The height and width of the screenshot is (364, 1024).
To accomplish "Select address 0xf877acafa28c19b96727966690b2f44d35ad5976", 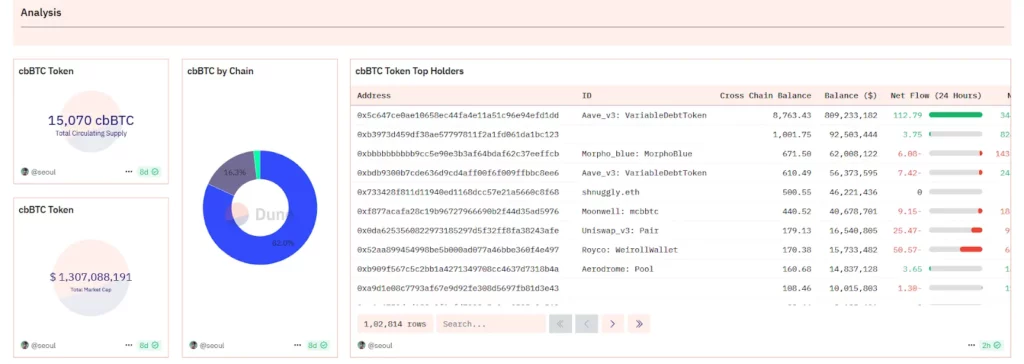I will (458, 211).
